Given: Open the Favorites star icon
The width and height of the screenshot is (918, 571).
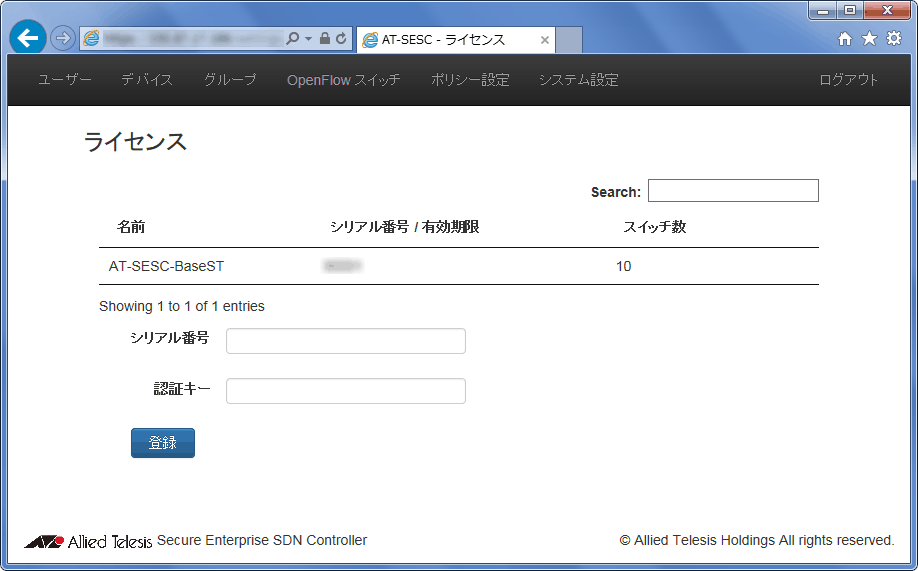Looking at the screenshot, I should [x=869, y=39].
